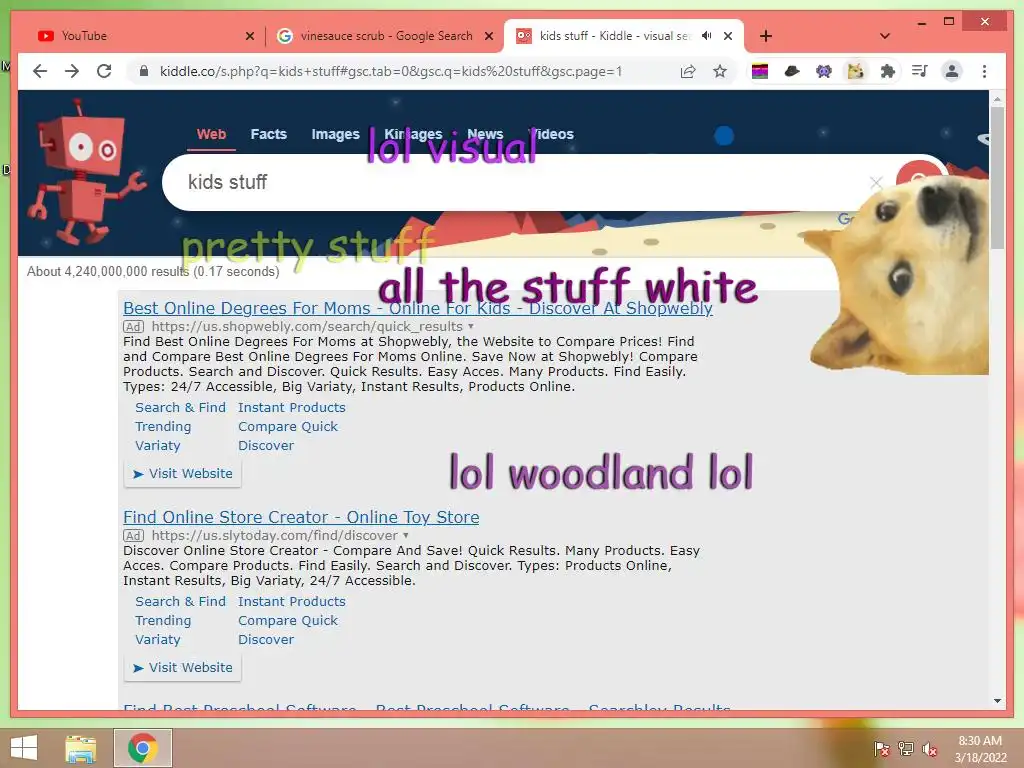Open Find Online Store Creator result
1024x768 pixels.
301,517
